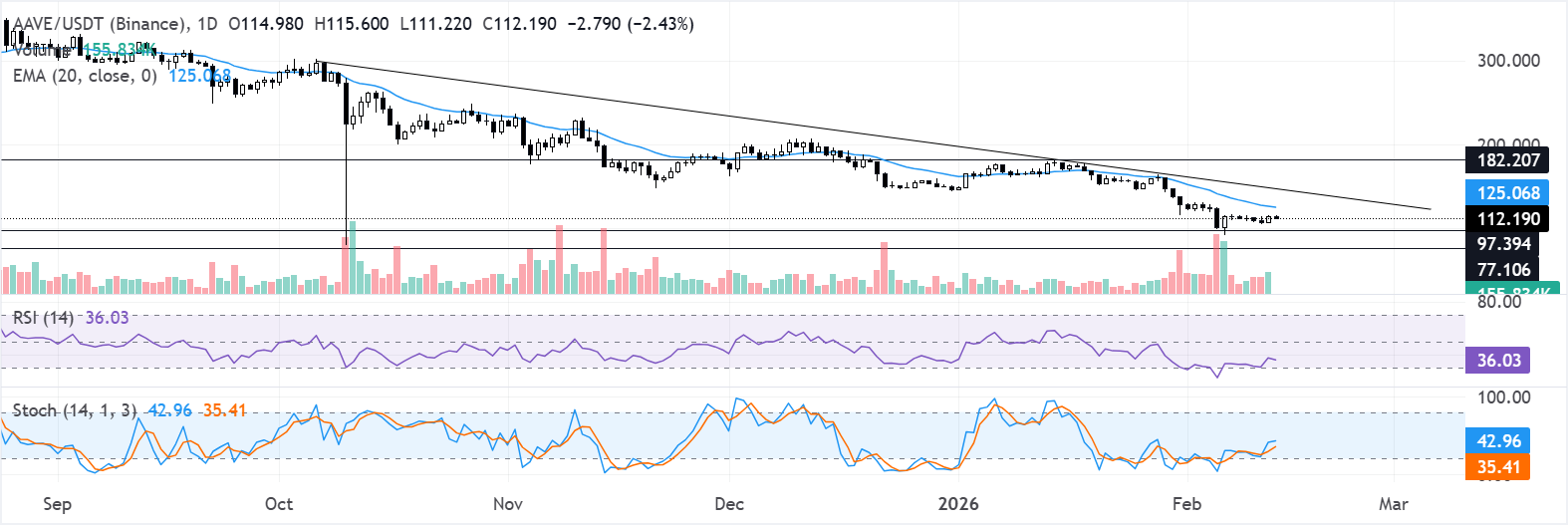
Task: Select the 1D interval label in chart header
Action: coord(206,23)
